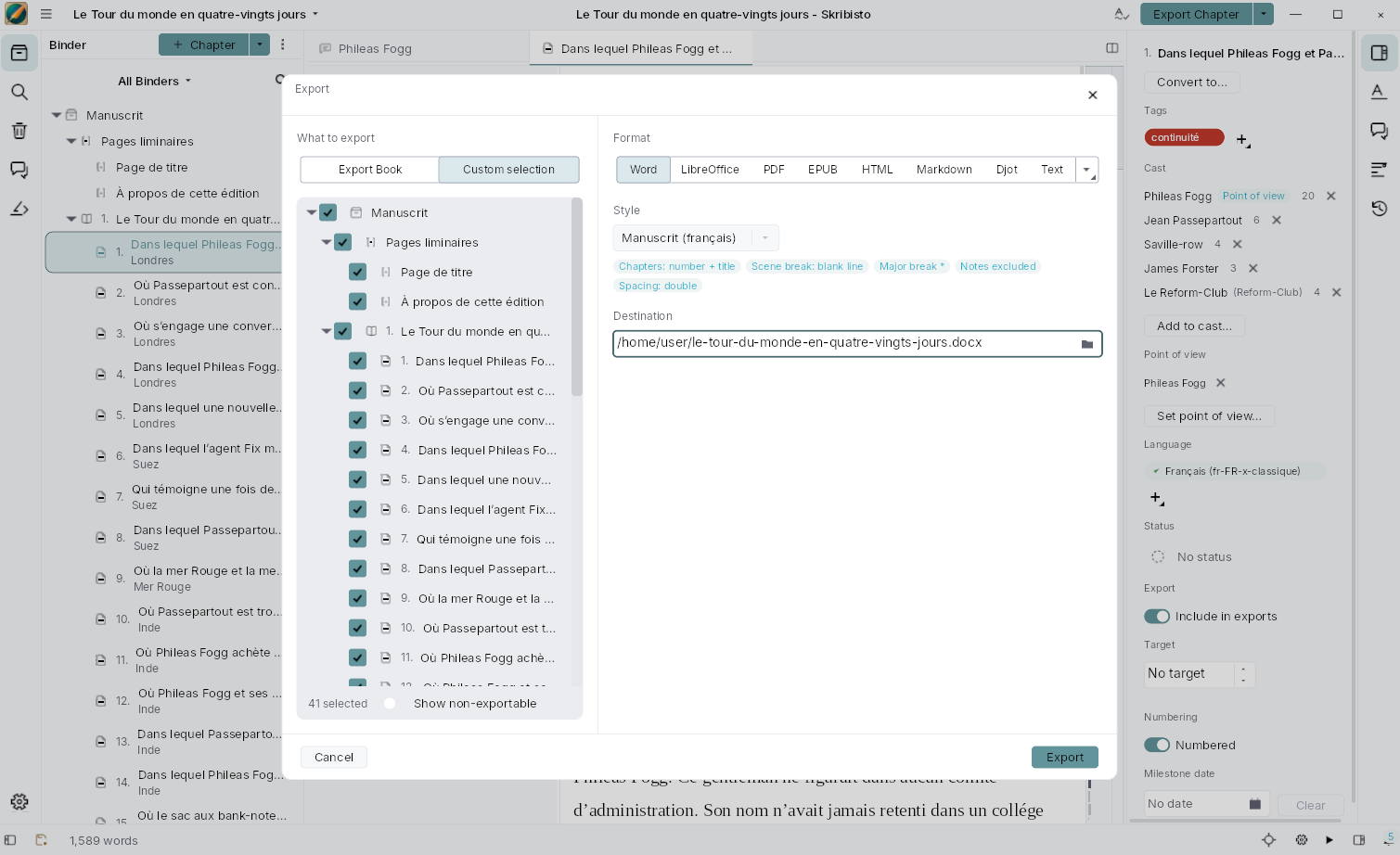Select the Markdown format
Image resolution: width=1400 pixels, height=855 pixels.
coord(944,170)
